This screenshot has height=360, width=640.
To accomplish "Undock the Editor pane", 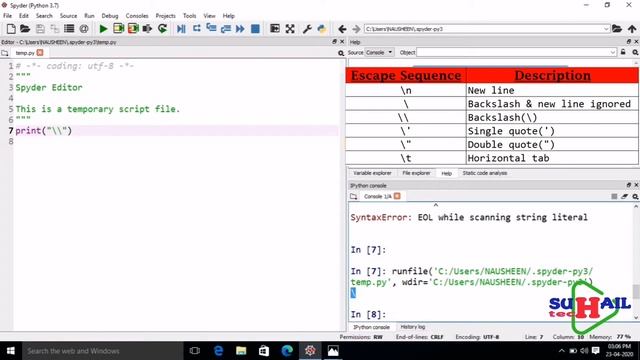I will (334, 42).
